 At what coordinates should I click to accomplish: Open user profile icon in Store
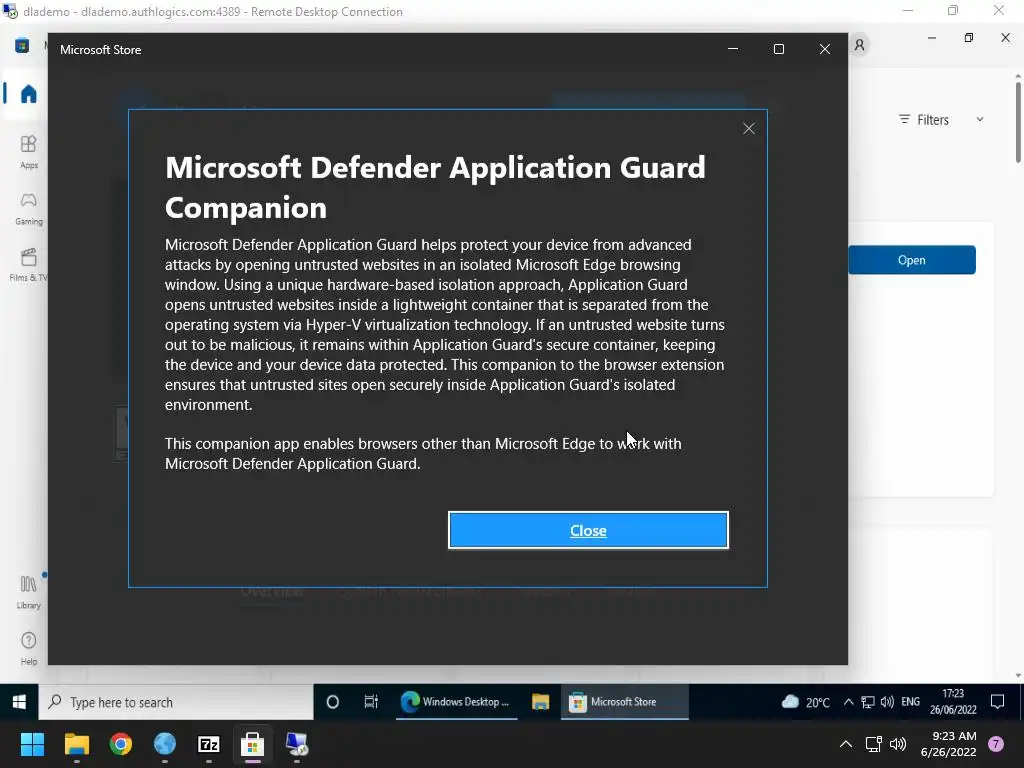[859, 45]
